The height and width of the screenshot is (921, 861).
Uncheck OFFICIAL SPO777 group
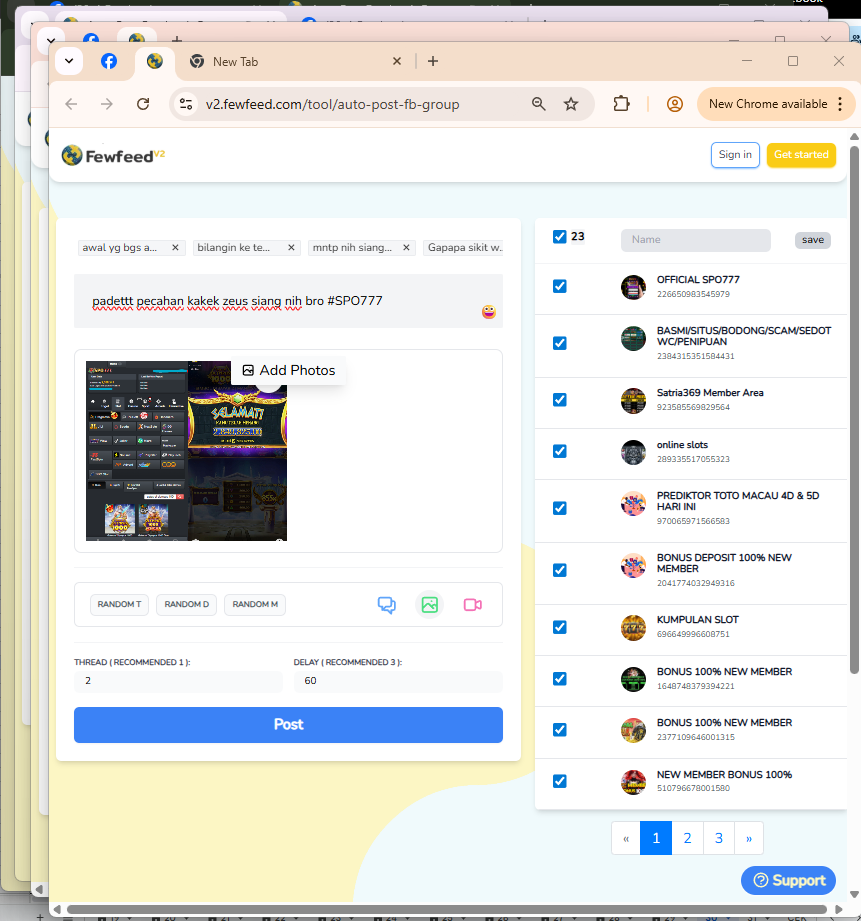560,287
